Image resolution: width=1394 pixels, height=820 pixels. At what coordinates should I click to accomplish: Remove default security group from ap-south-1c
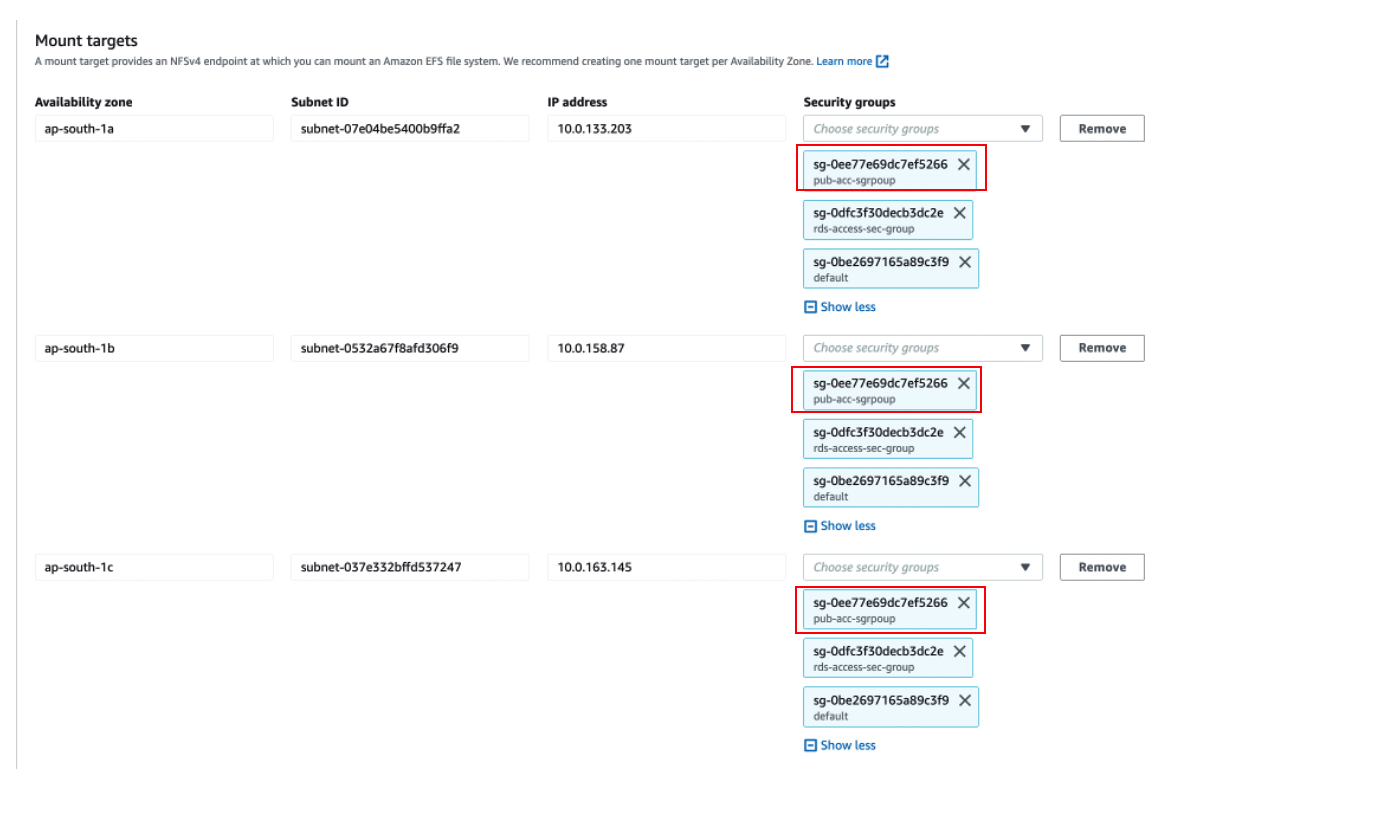(965, 700)
